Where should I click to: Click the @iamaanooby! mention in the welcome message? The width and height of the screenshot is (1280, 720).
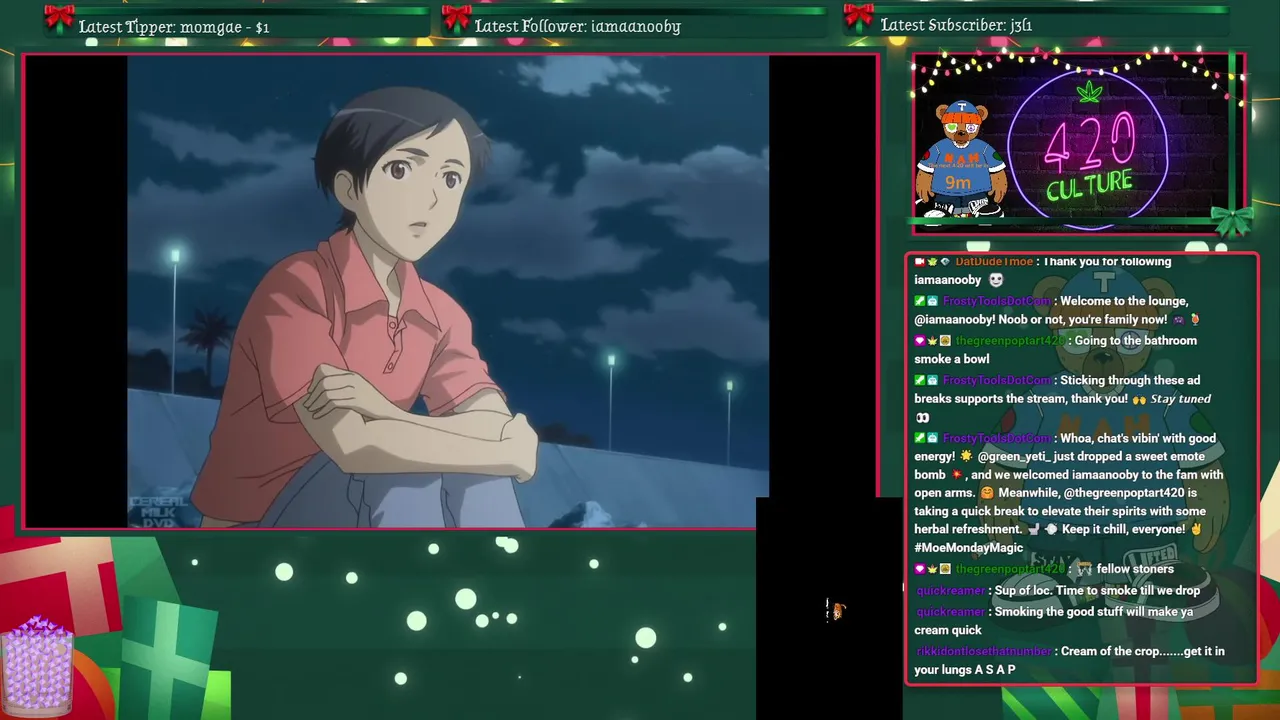955,320
